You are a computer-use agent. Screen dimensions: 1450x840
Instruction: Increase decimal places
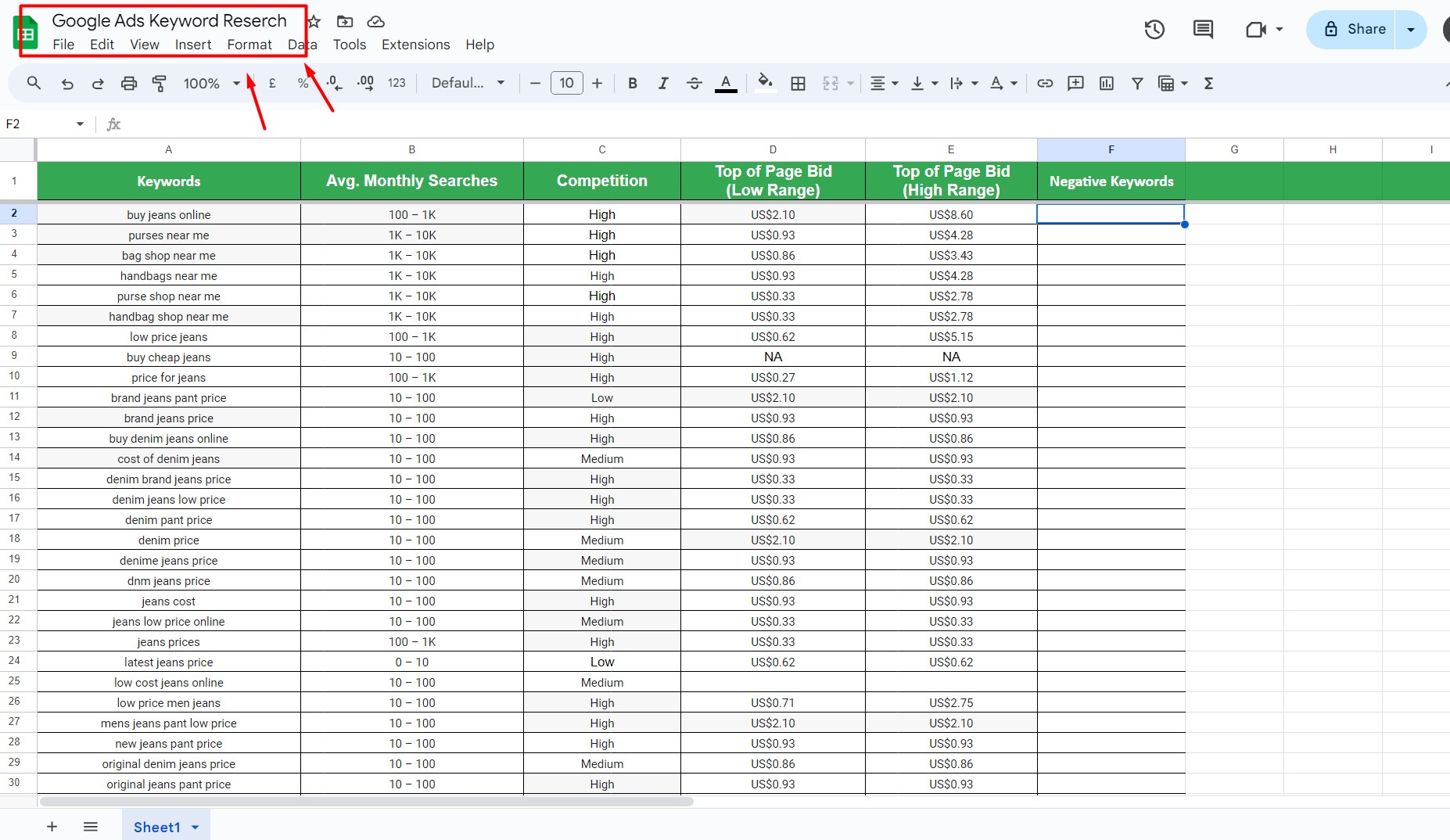tap(365, 83)
